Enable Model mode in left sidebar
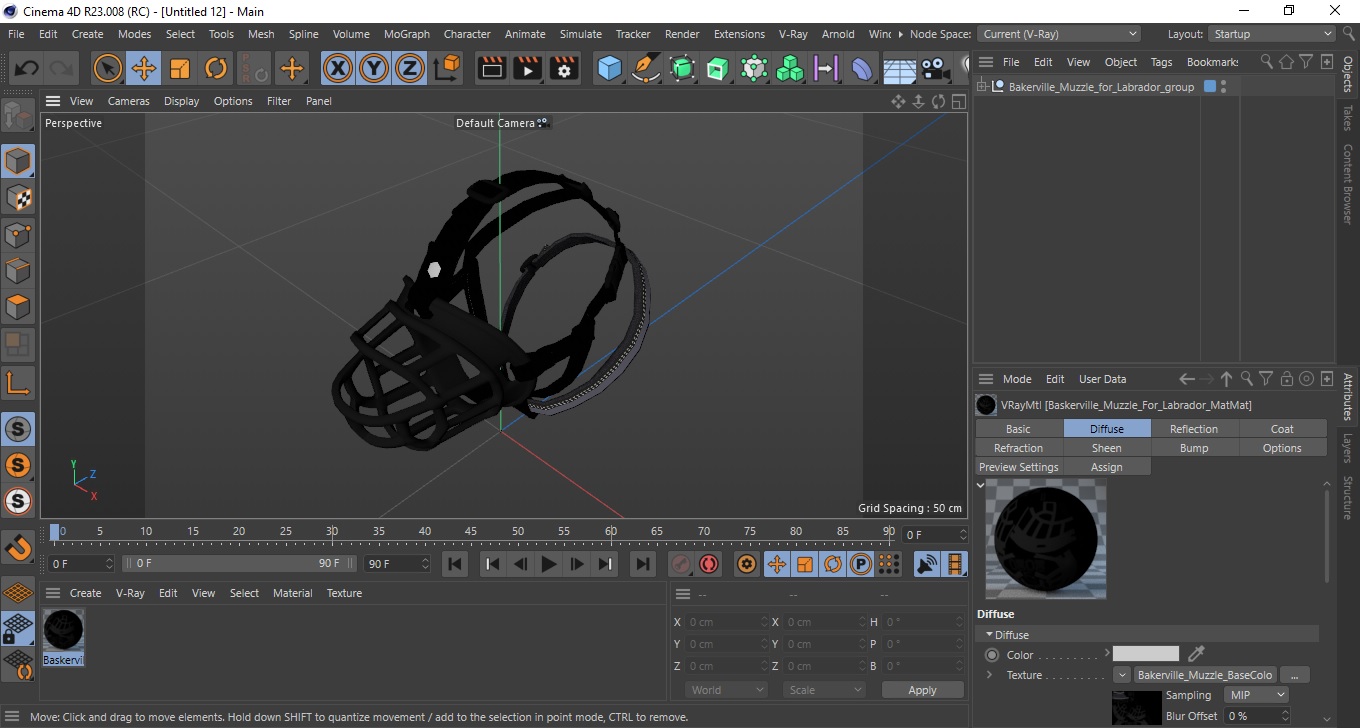Screen dimensions: 1360x728 (x=18, y=161)
